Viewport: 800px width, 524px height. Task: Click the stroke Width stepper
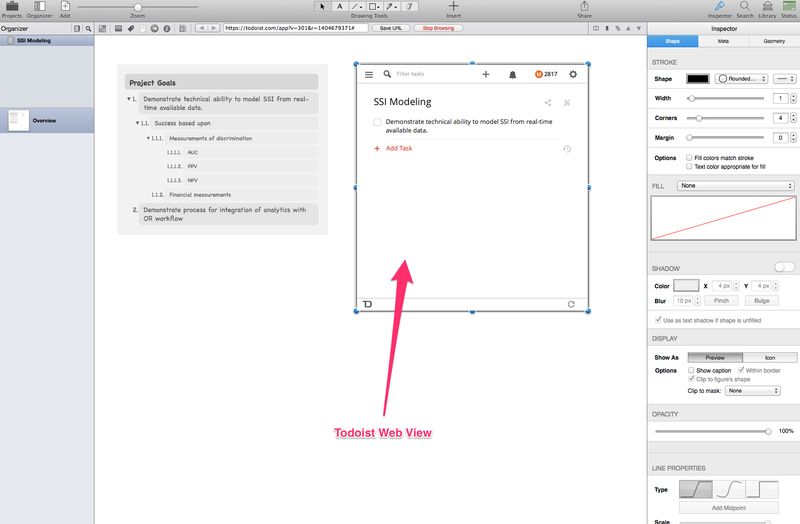[793, 98]
